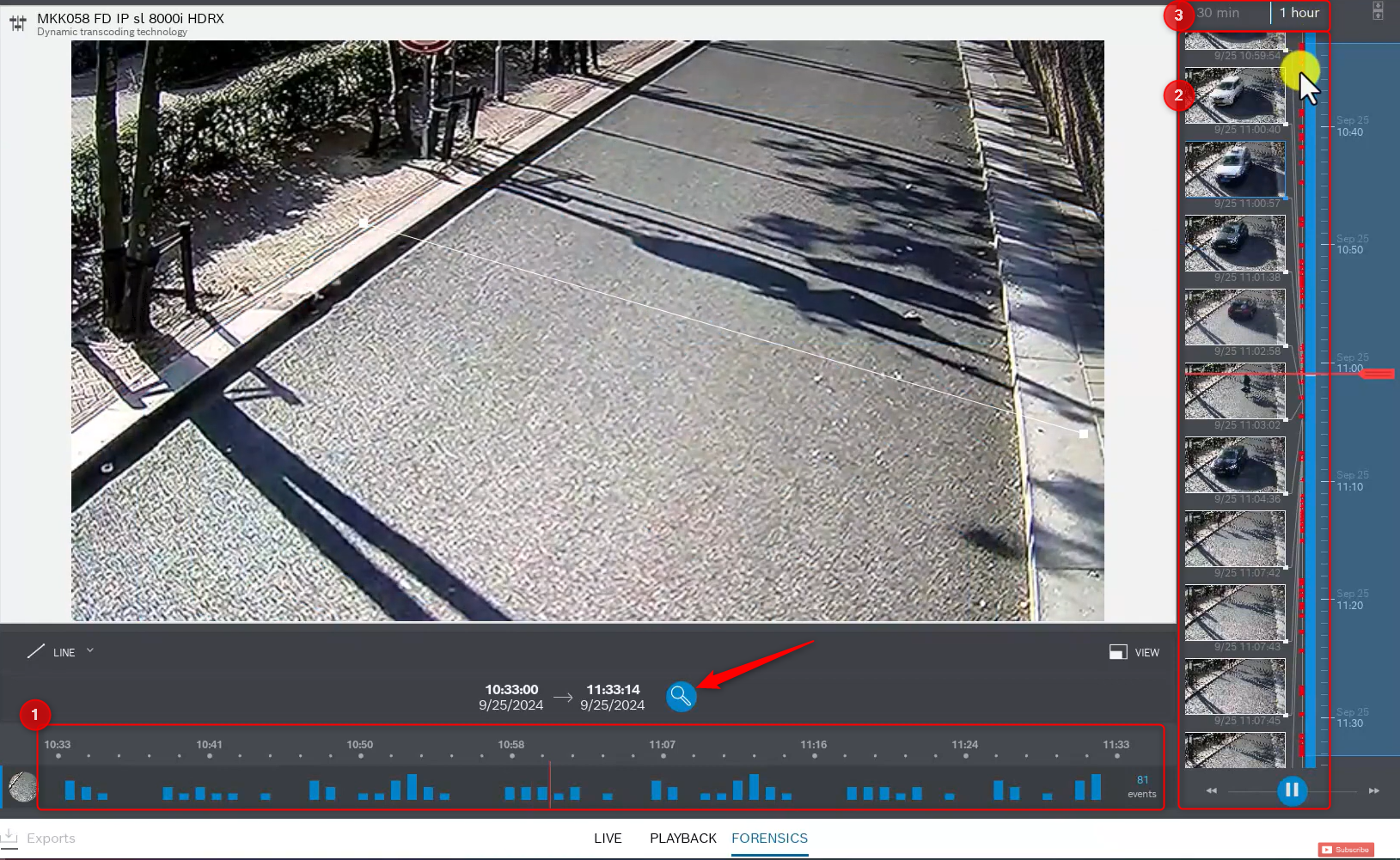This screenshot has height=860, width=1400.
Task: Click the red position marker on the vertical timeline
Action: pyautogui.click(x=1378, y=374)
